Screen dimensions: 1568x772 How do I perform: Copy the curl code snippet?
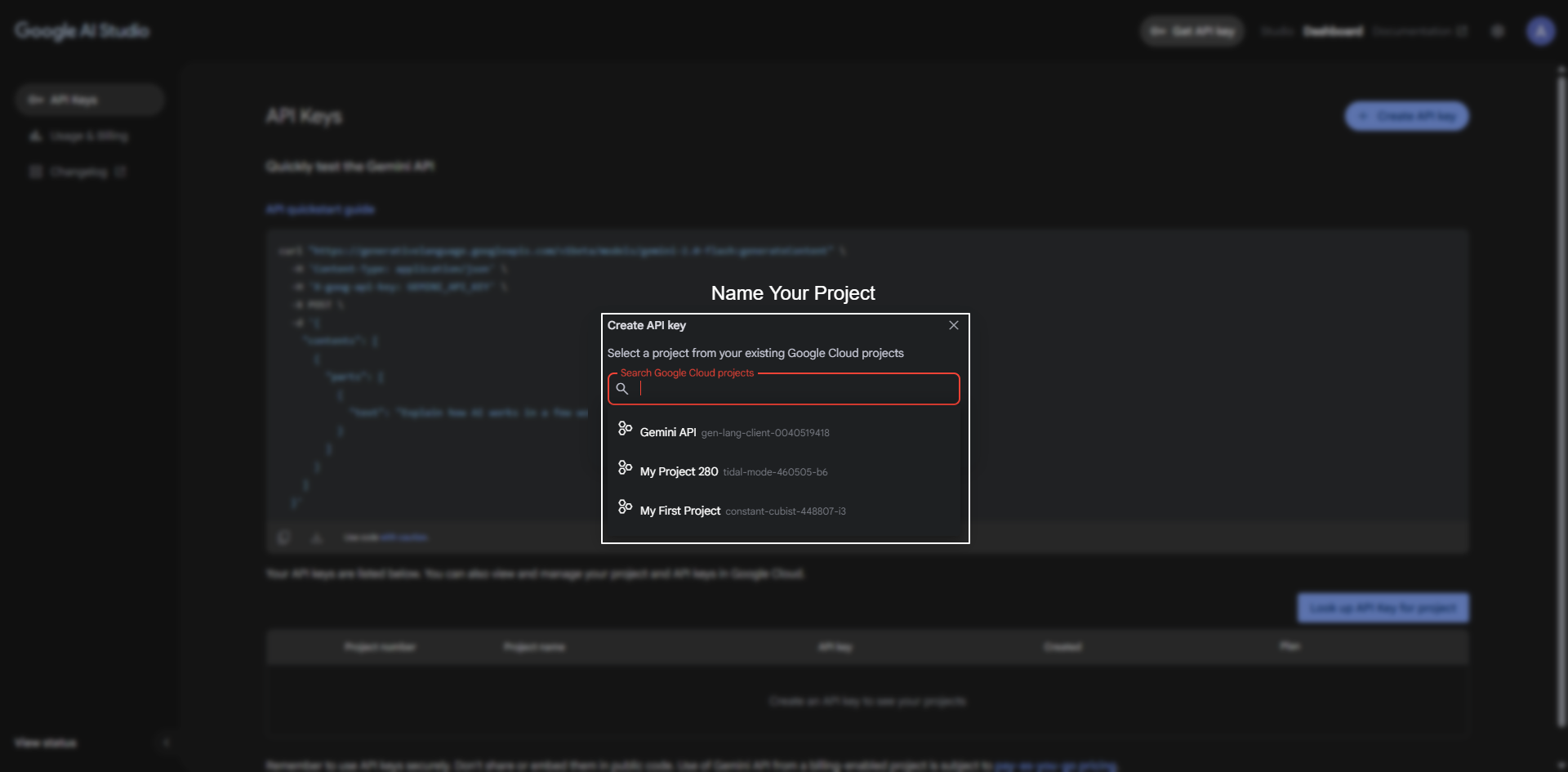tap(283, 538)
